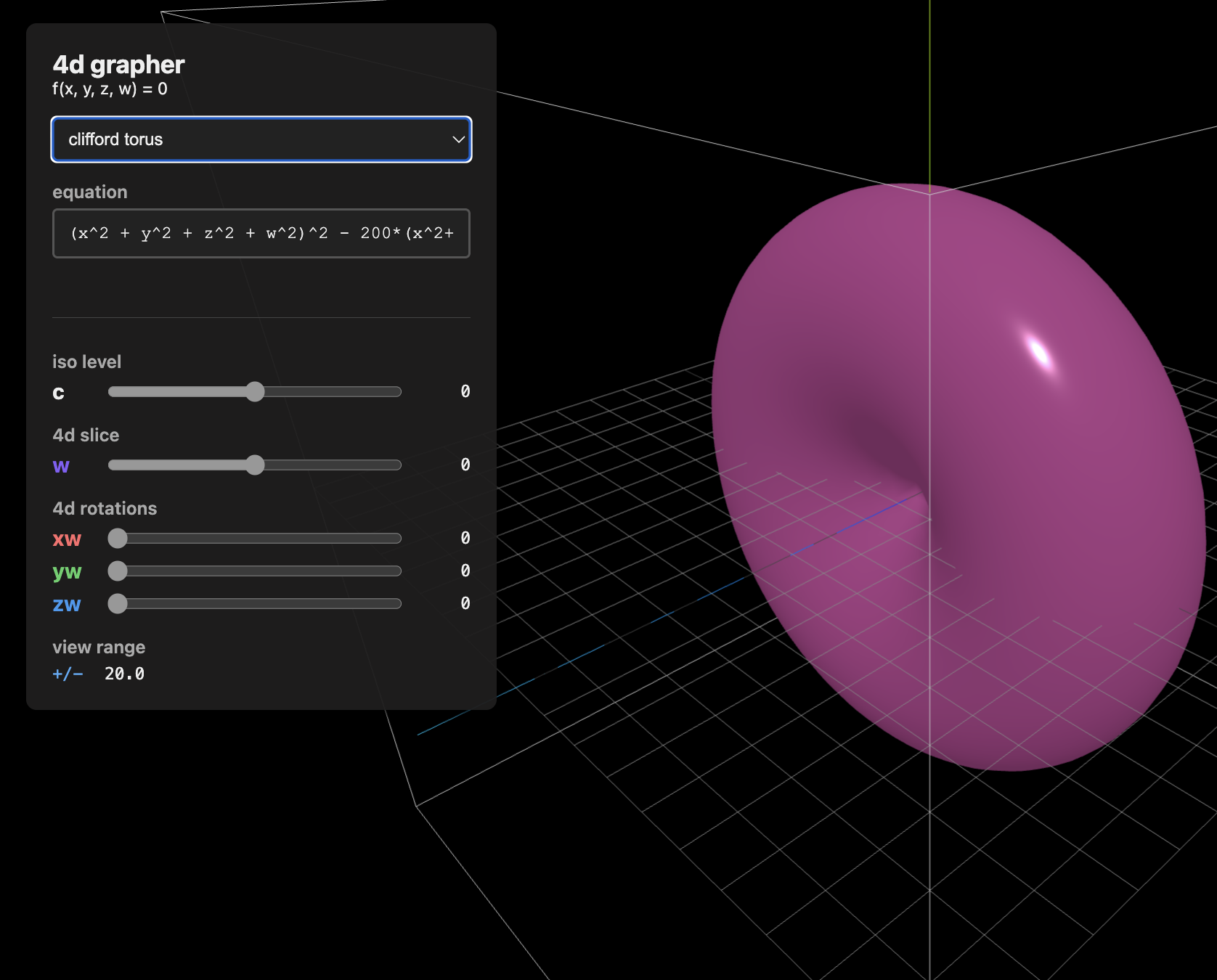
Task: Click the iso level value readout zero
Action: 465,391
